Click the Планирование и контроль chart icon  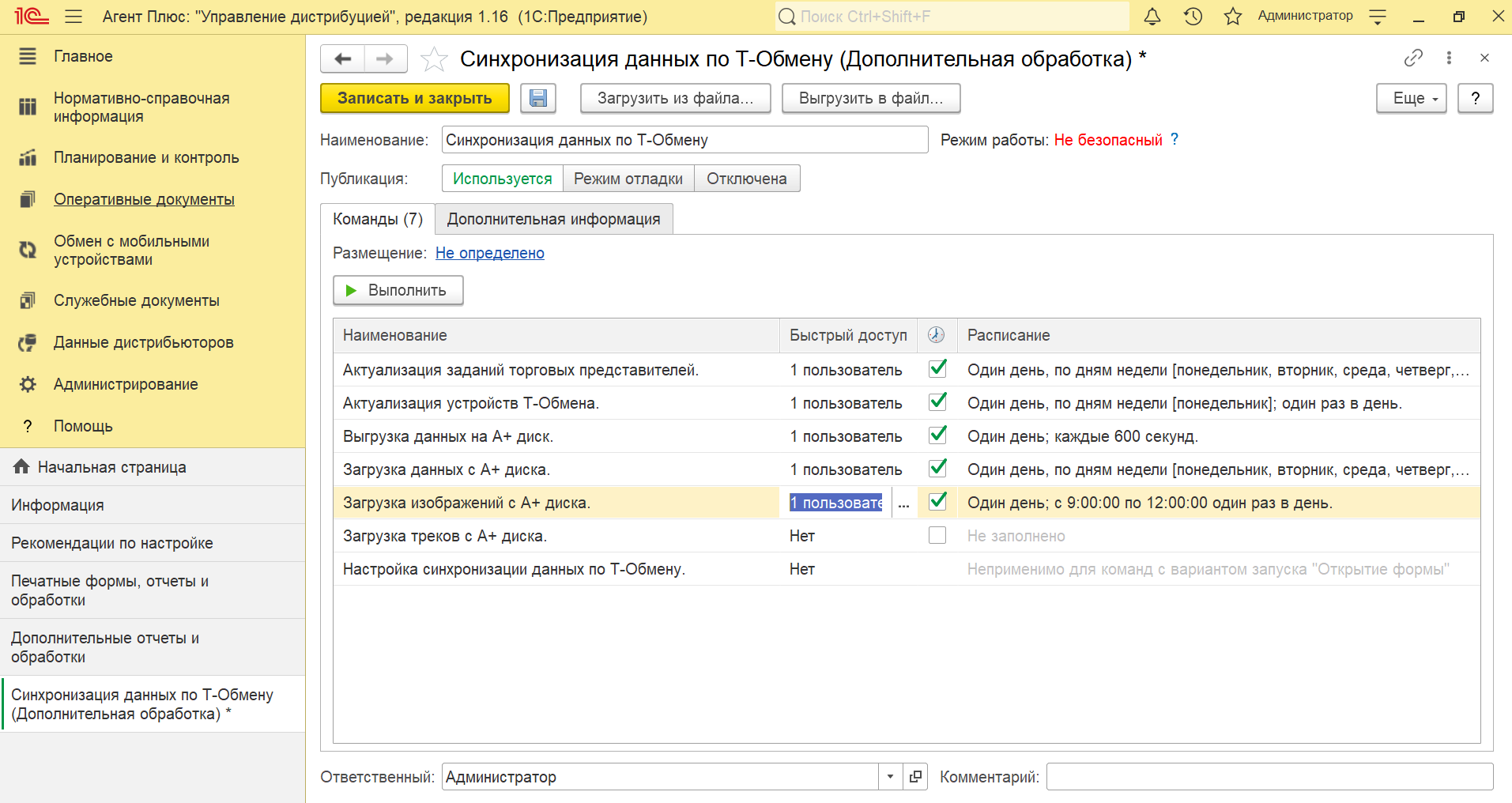(28, 157)
